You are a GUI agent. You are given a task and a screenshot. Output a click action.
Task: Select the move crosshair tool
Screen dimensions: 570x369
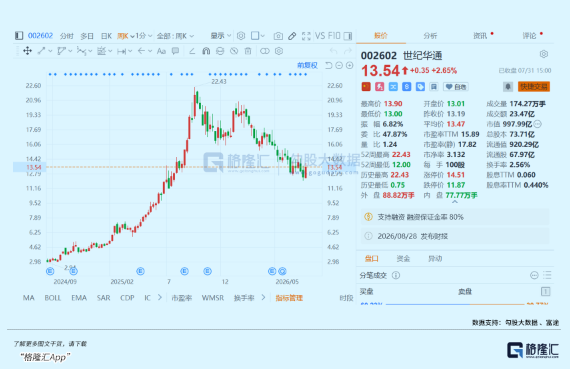(28, 51)
